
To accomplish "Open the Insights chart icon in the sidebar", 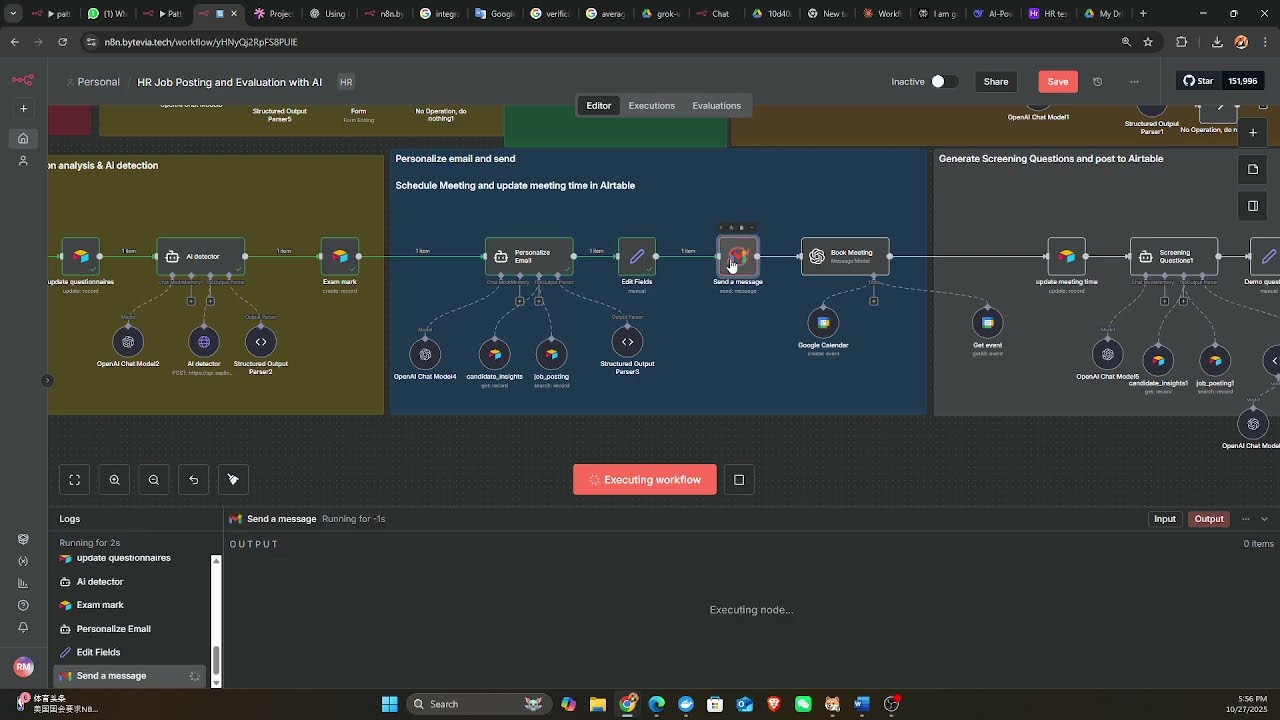I will pos(23,583).
